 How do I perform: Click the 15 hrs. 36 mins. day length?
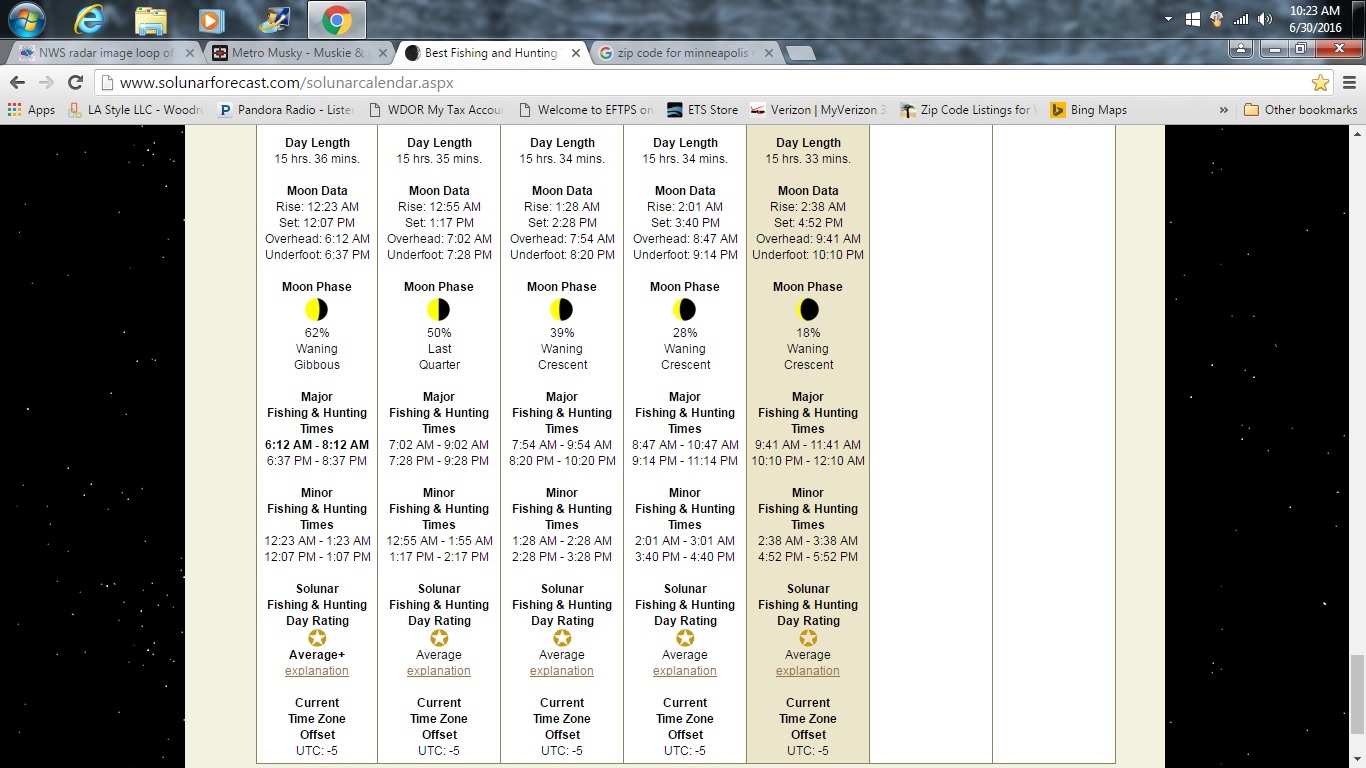click(x=316, y=159)
